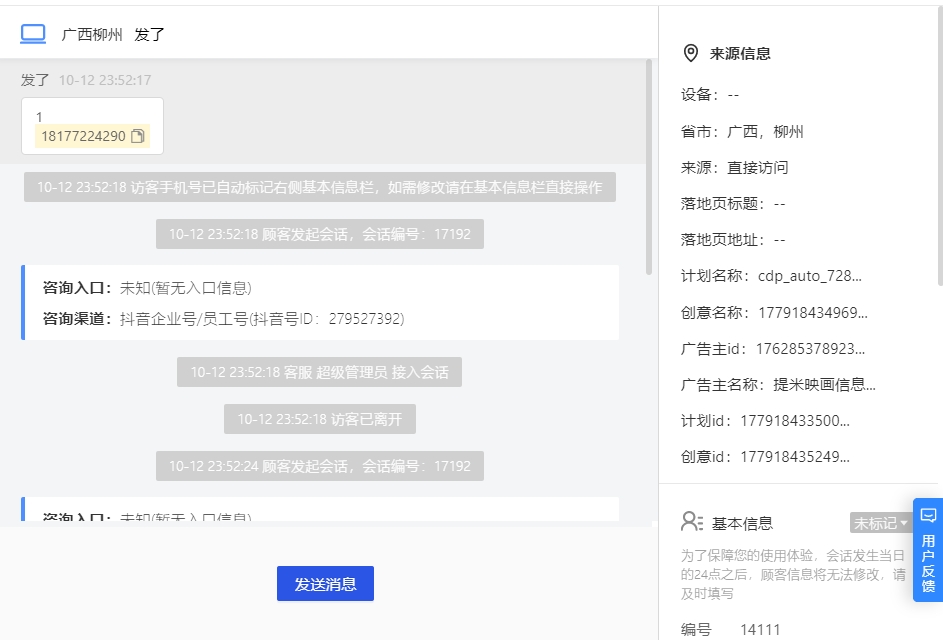Image resolution: width=943 pixels, height=640 pixels.
Task: Click the 计划名称 cdp_auto_728... value
Action: coord(809,276)
